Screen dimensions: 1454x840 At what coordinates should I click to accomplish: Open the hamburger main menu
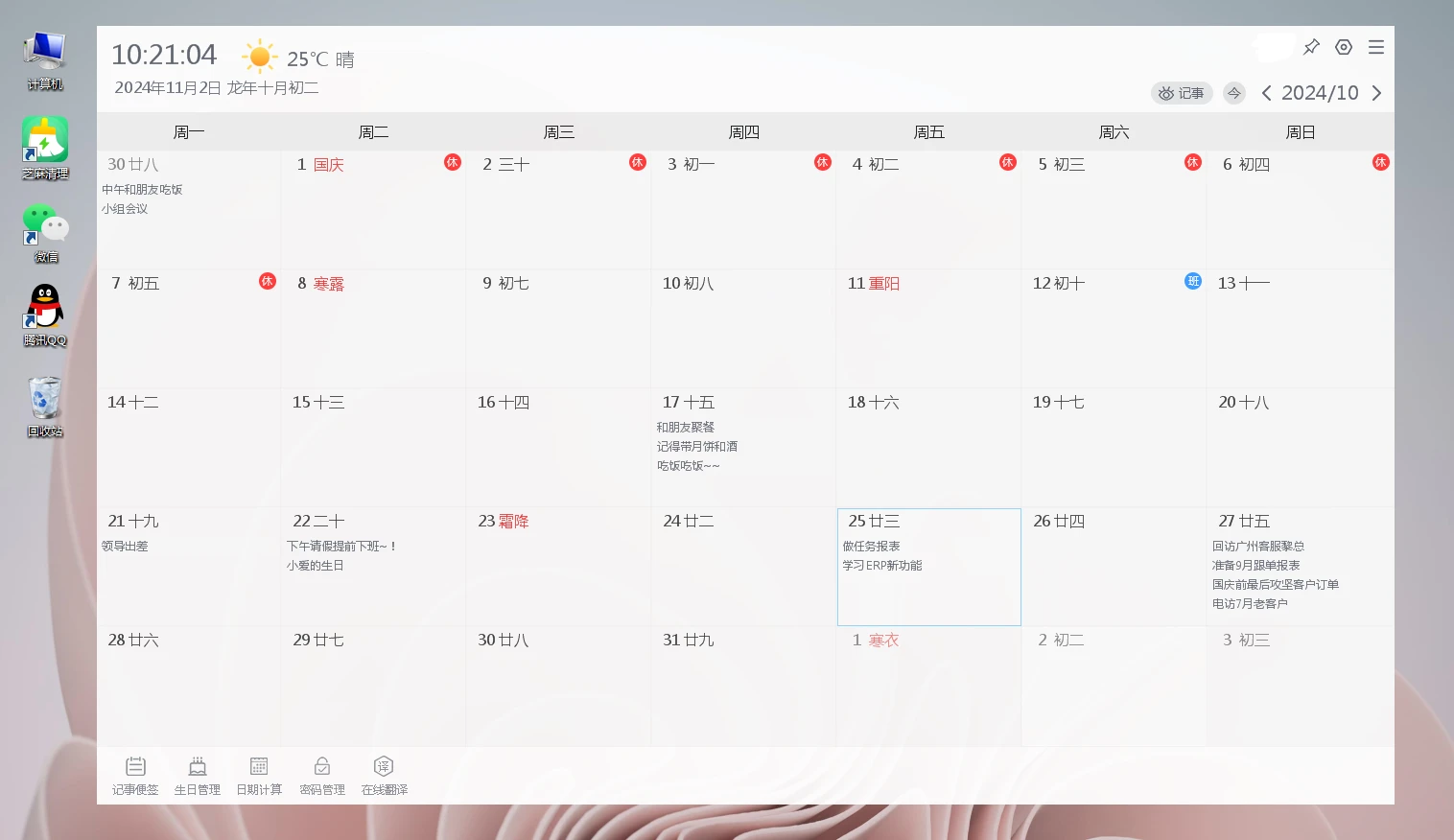[x=1376, y=47]
